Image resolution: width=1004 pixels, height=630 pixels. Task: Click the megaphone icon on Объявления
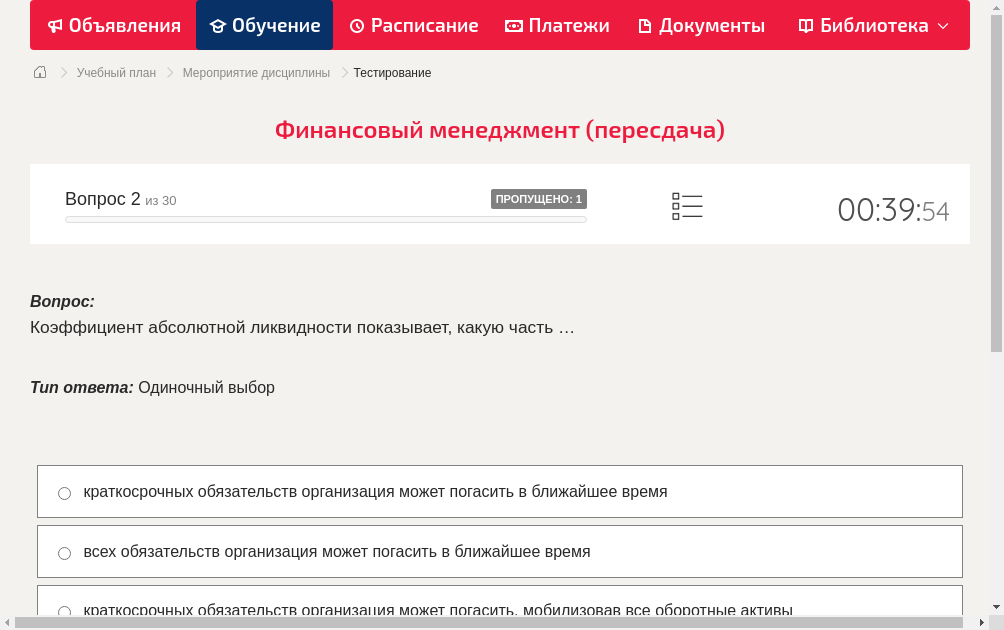[55, 25]
